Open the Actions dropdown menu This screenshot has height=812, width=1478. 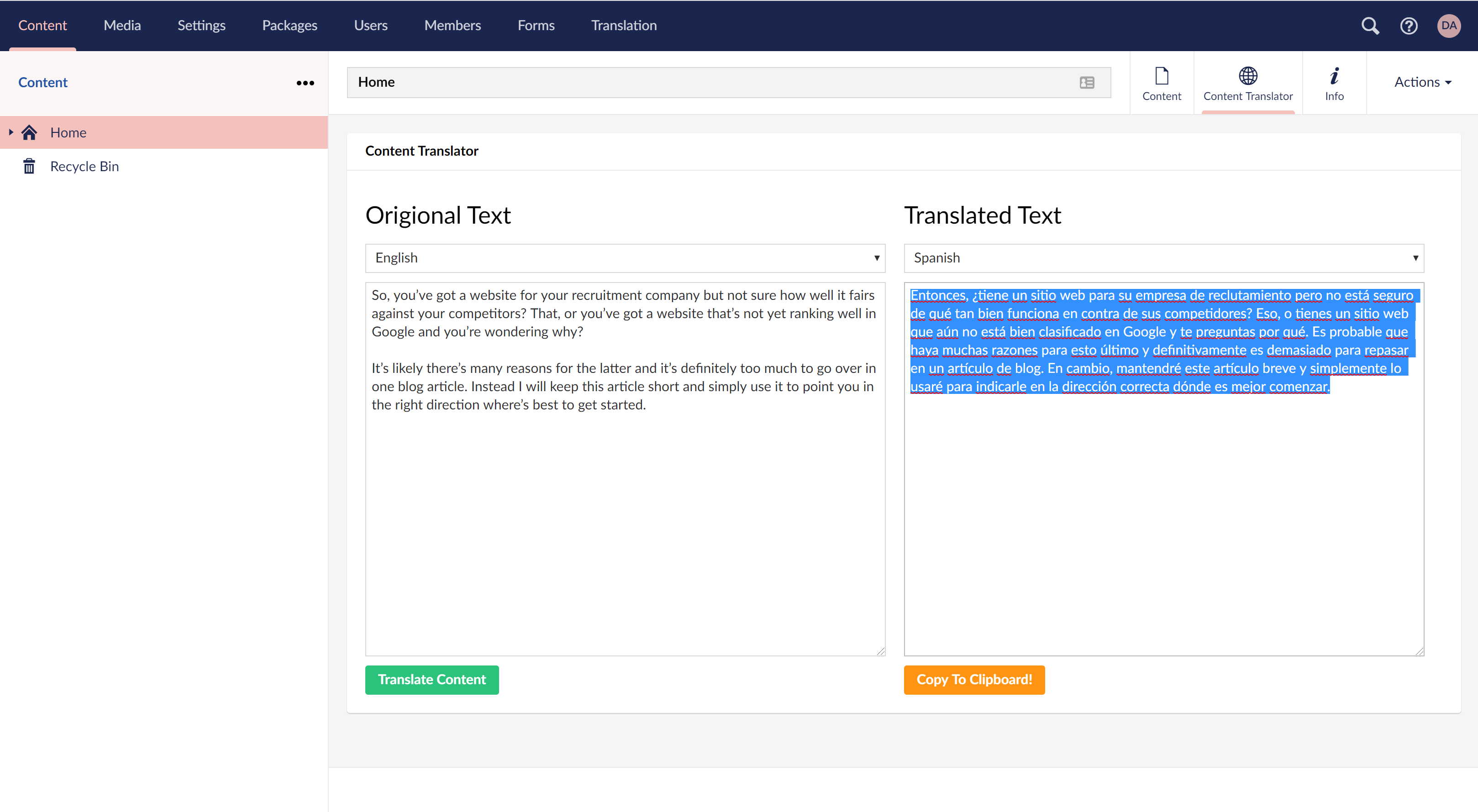(x=1422, y=82)
